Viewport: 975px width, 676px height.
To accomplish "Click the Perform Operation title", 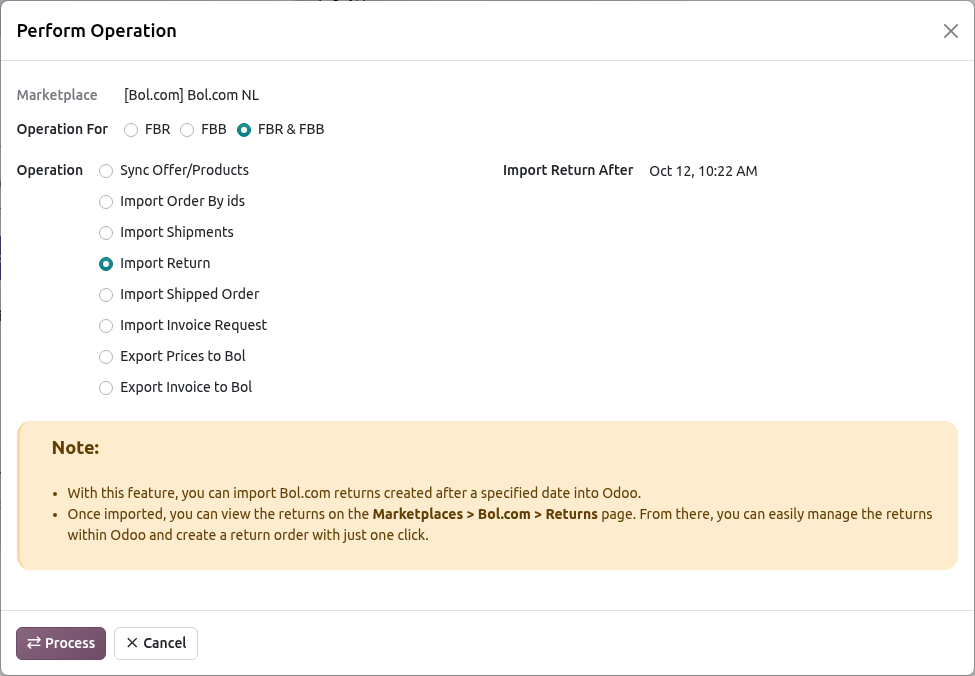I will (x=96, y=30).
